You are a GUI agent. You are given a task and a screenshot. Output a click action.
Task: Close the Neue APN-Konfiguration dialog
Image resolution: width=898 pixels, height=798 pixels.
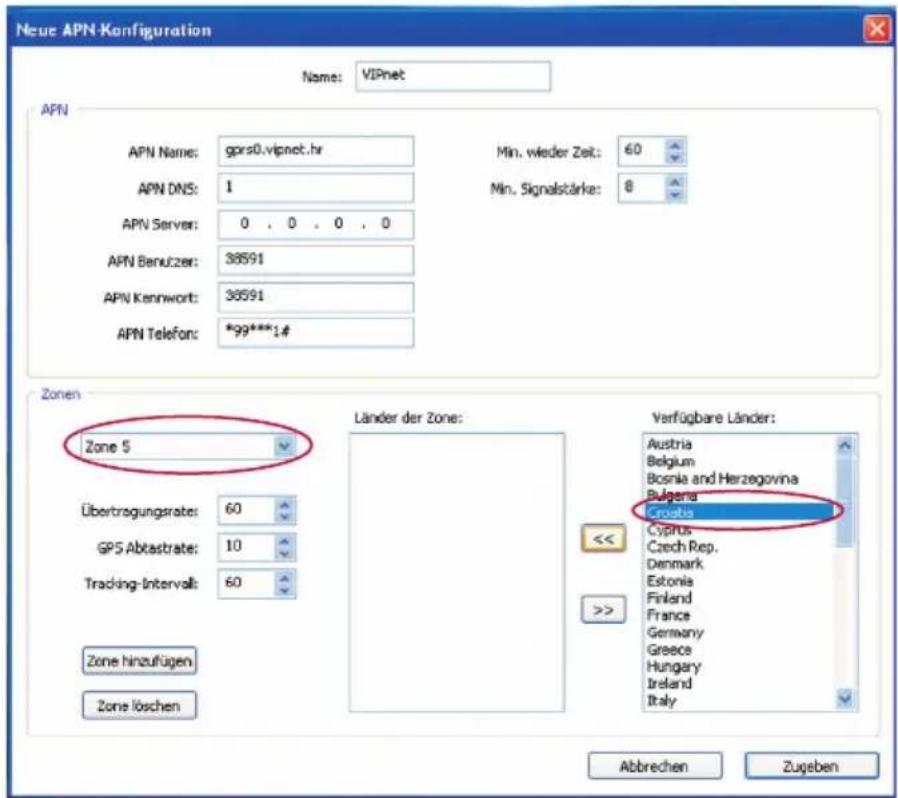[876, 29]
